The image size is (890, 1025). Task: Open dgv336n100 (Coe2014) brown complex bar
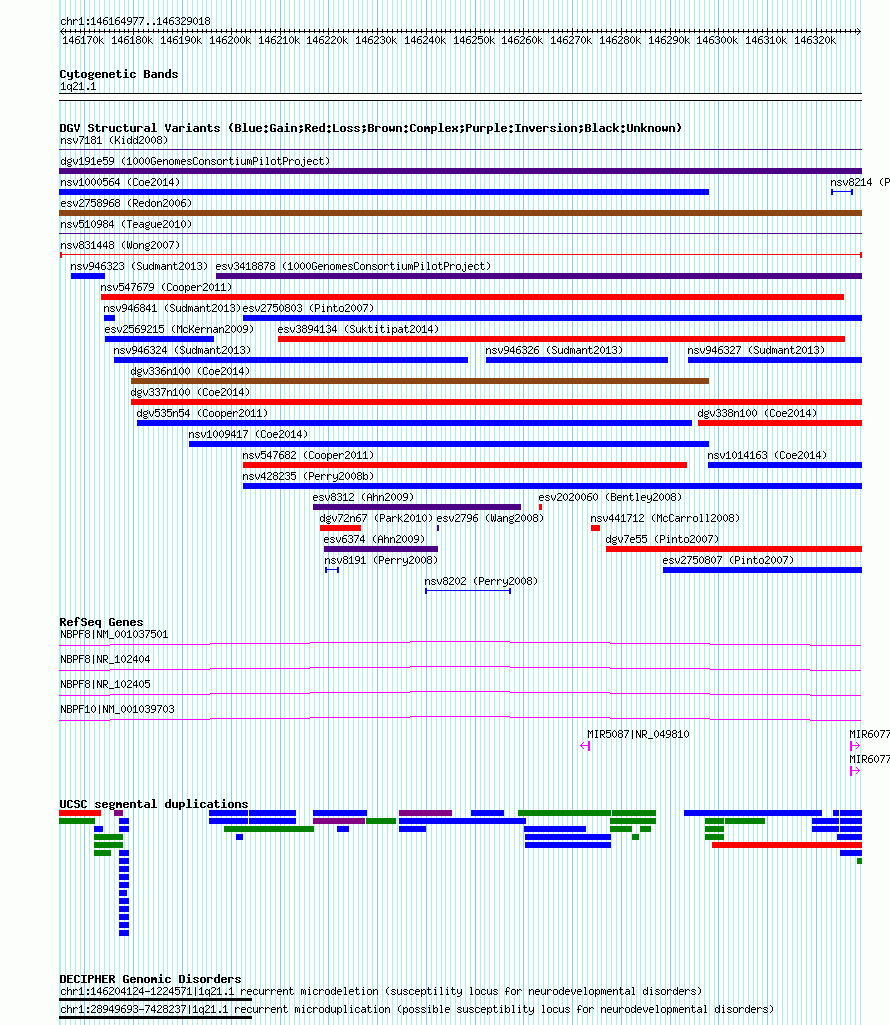pyautogui.click(x=420, y=381)
